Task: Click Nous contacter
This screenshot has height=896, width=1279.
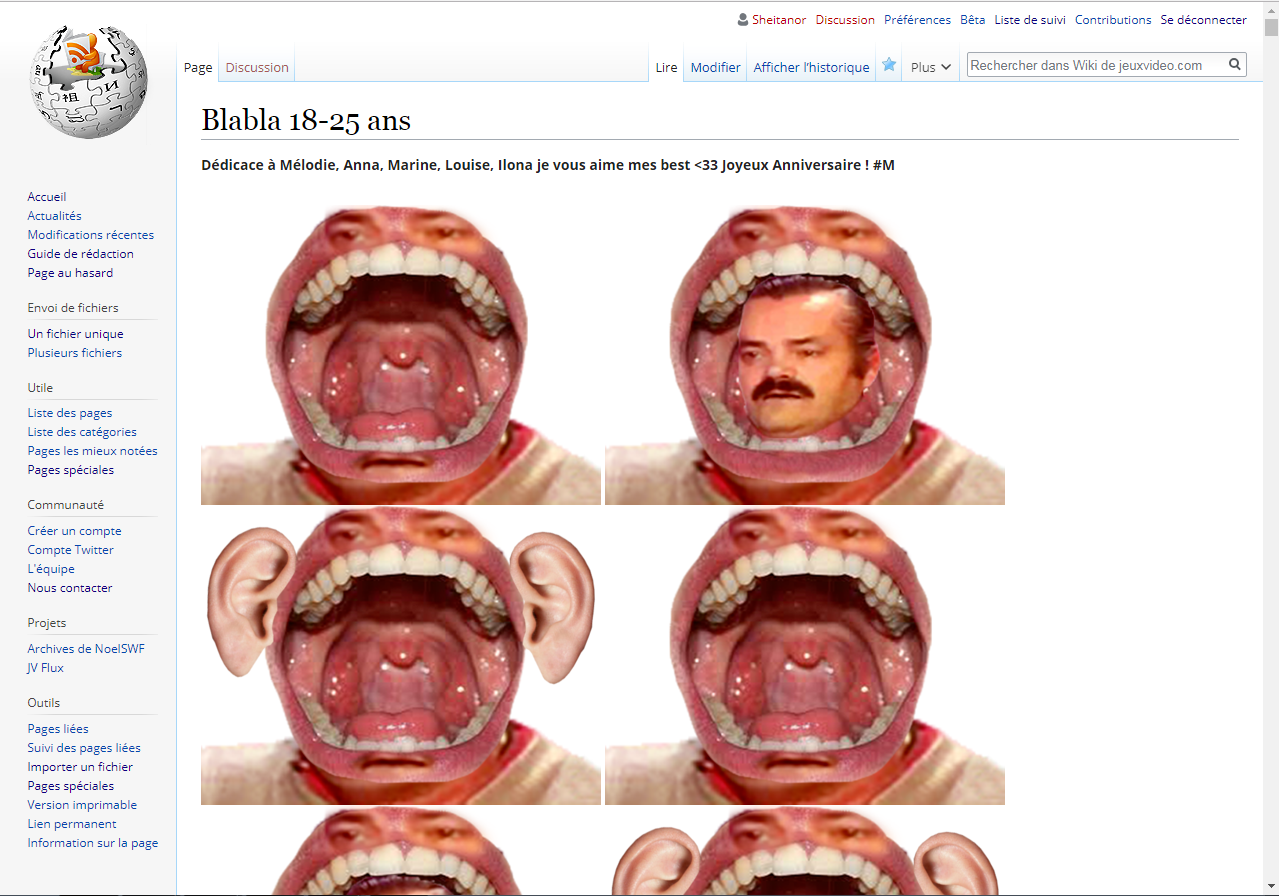Action: pyautogui.click(x=70, y=588)
